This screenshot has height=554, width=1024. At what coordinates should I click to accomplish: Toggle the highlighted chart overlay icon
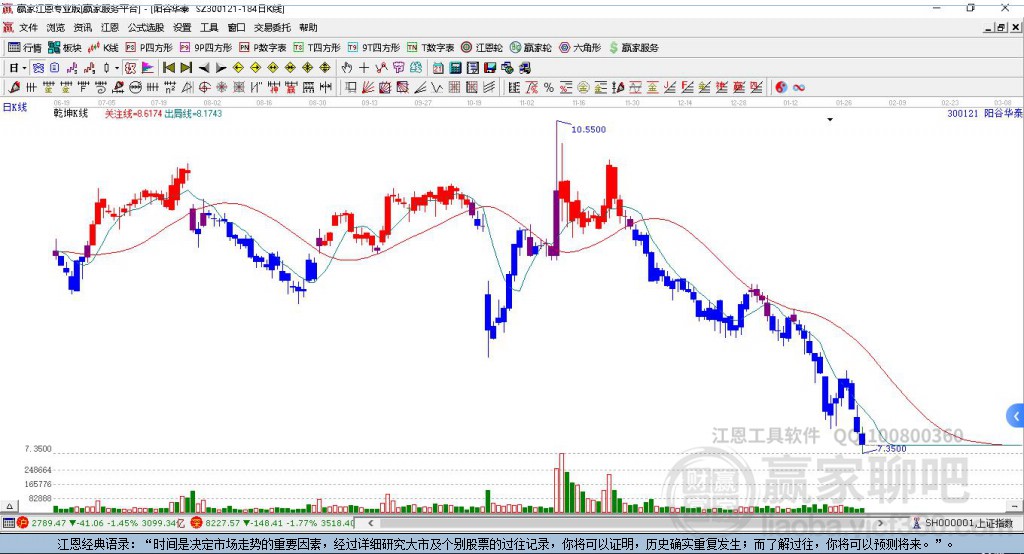click(39, 68)
